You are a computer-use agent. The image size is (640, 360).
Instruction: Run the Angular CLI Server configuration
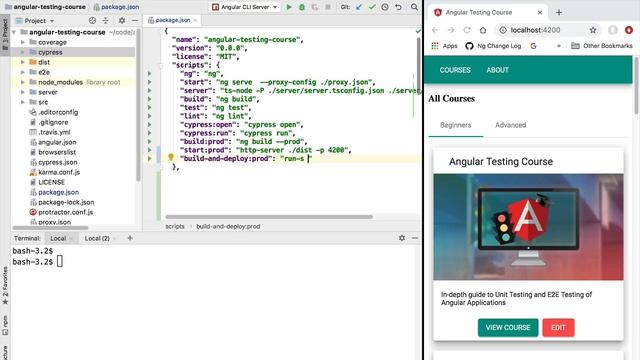[x=289, y=7]
